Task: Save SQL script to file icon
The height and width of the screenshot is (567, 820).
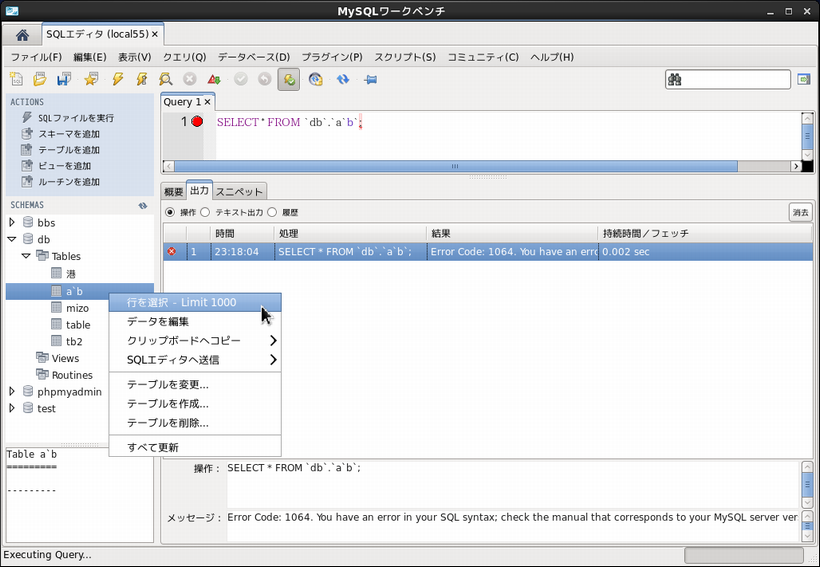Action: pos(64,80)
